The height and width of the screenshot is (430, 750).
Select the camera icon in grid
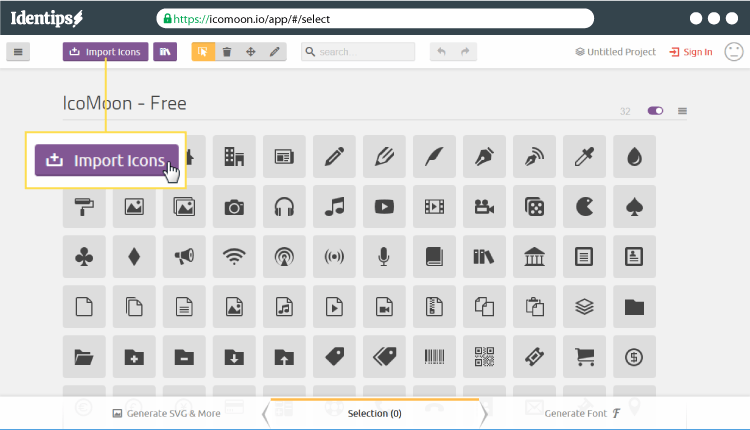(234, 207)
